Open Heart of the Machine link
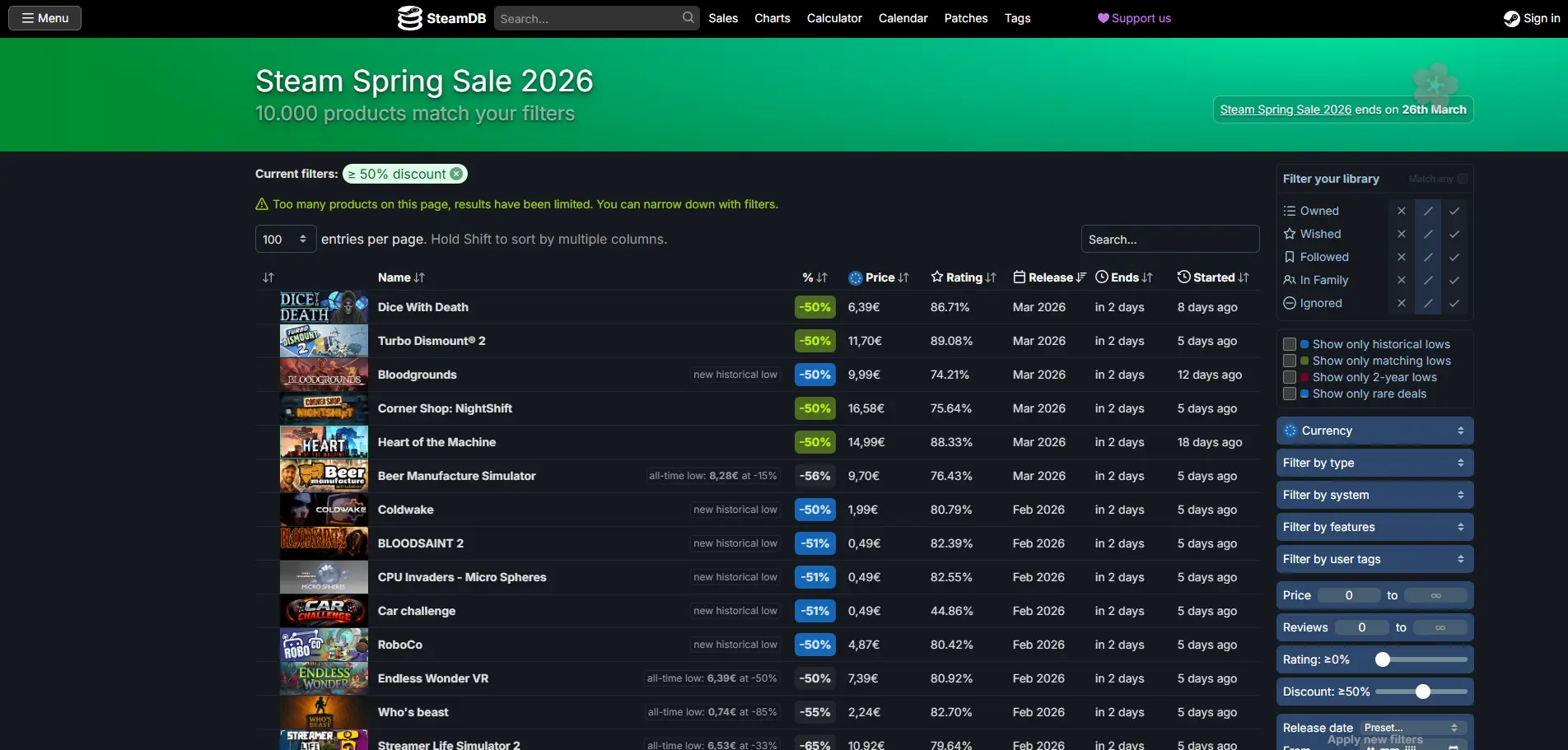The width and height of the screenshot is (1568, 750). tap(436, 442)
